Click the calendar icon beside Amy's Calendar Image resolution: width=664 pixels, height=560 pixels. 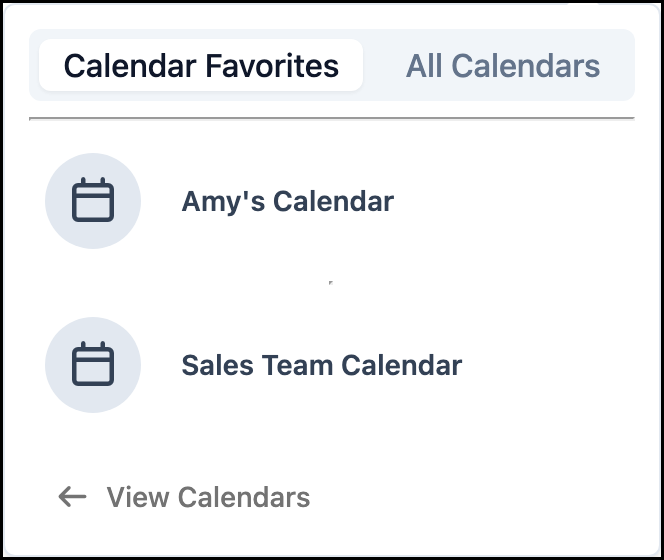(x=93, y=200)
